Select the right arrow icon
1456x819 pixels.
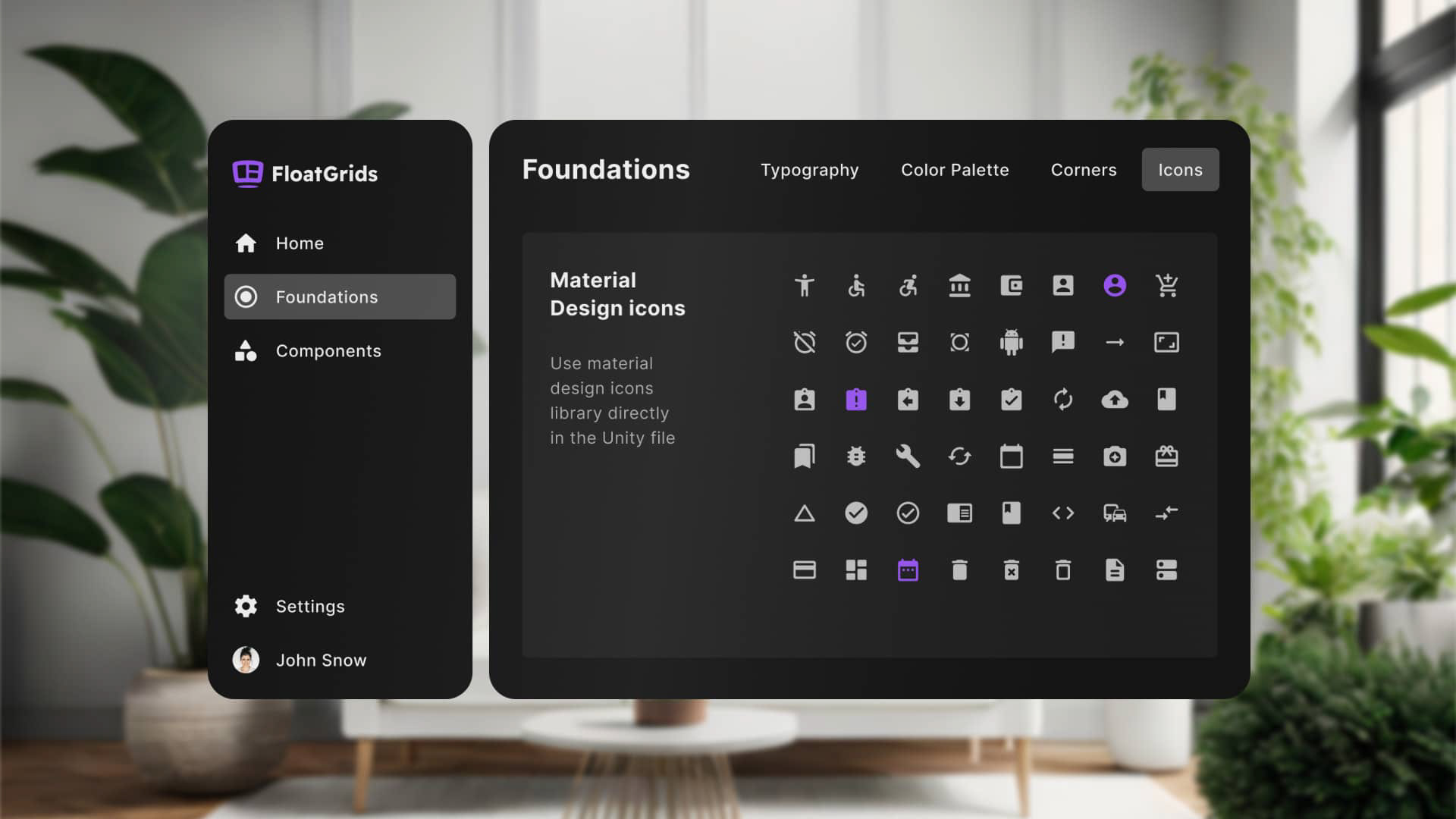[x=1115, y=342]
